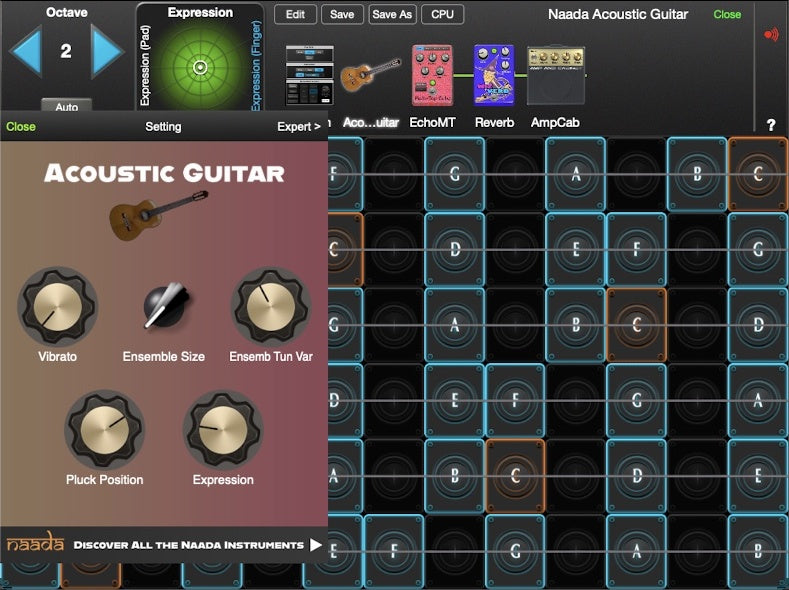Play the F pad in the second row
Image resolution: width=789 pixels, height=590 pixels.
[637, 249]
